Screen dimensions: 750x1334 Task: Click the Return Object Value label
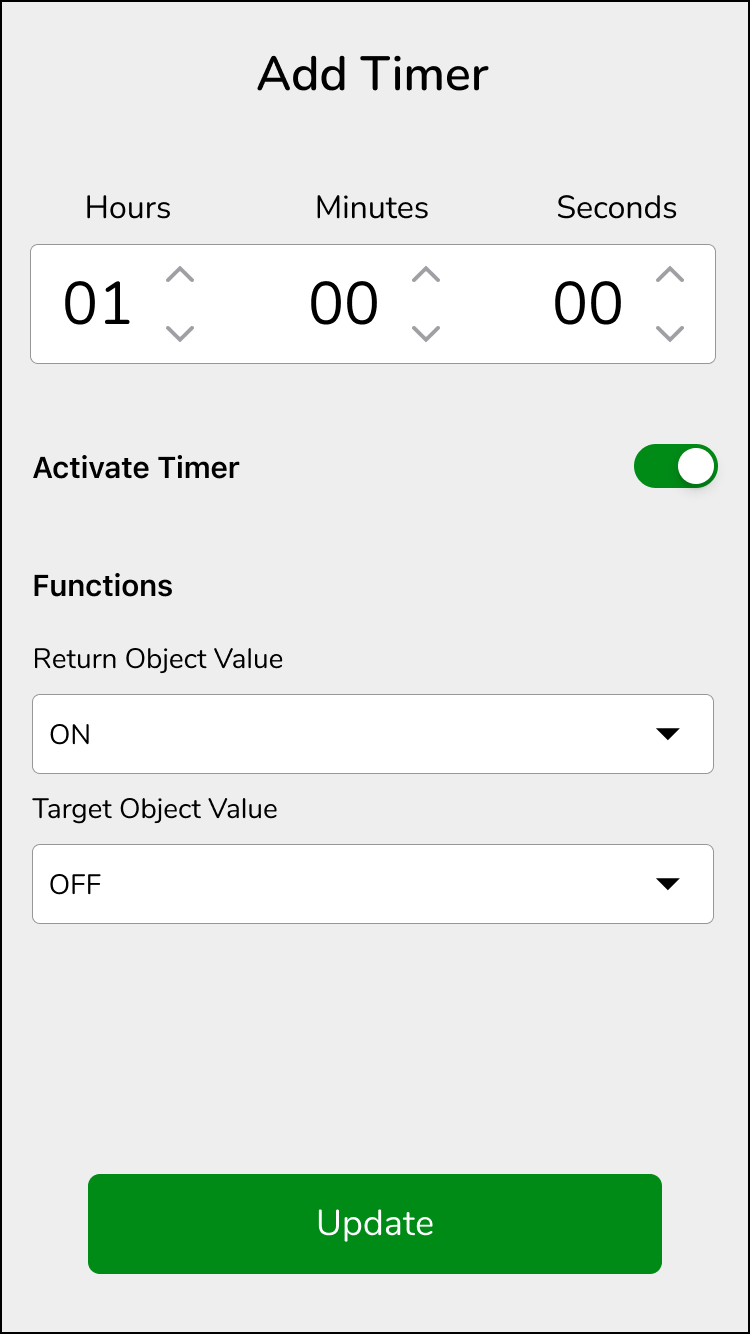158,659
